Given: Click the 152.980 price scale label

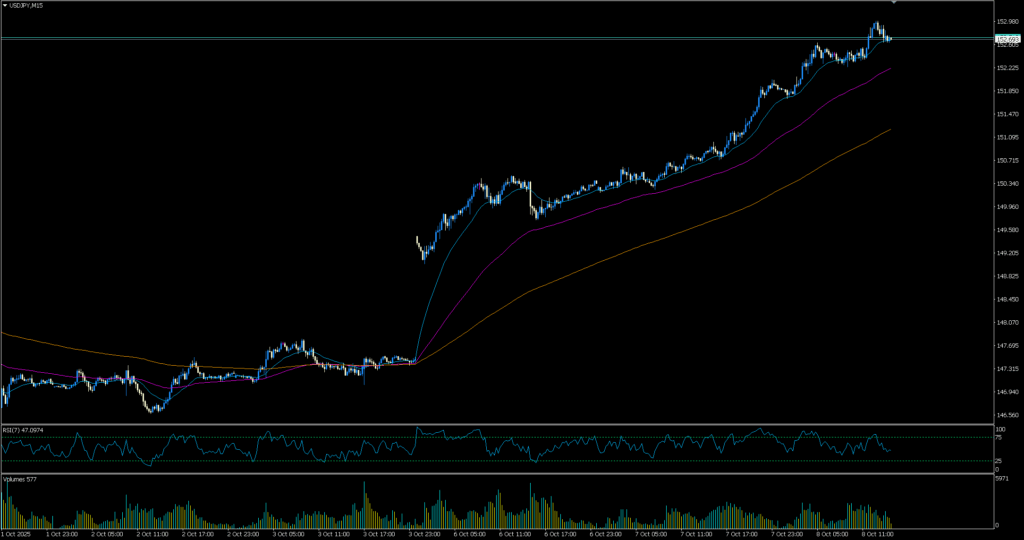Looking at the screenshot, I should [x=1007, y=21].
